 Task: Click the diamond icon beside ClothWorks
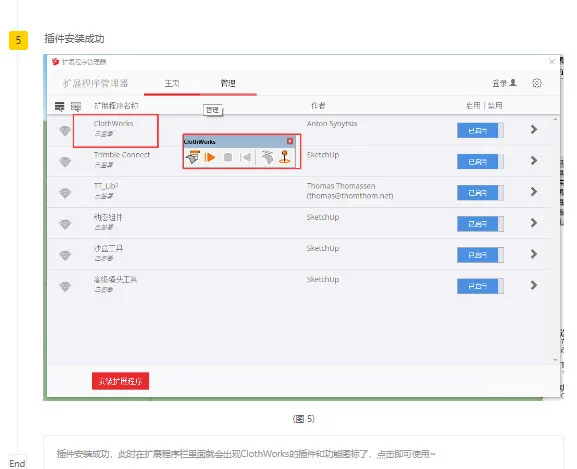tap(65, 130)
